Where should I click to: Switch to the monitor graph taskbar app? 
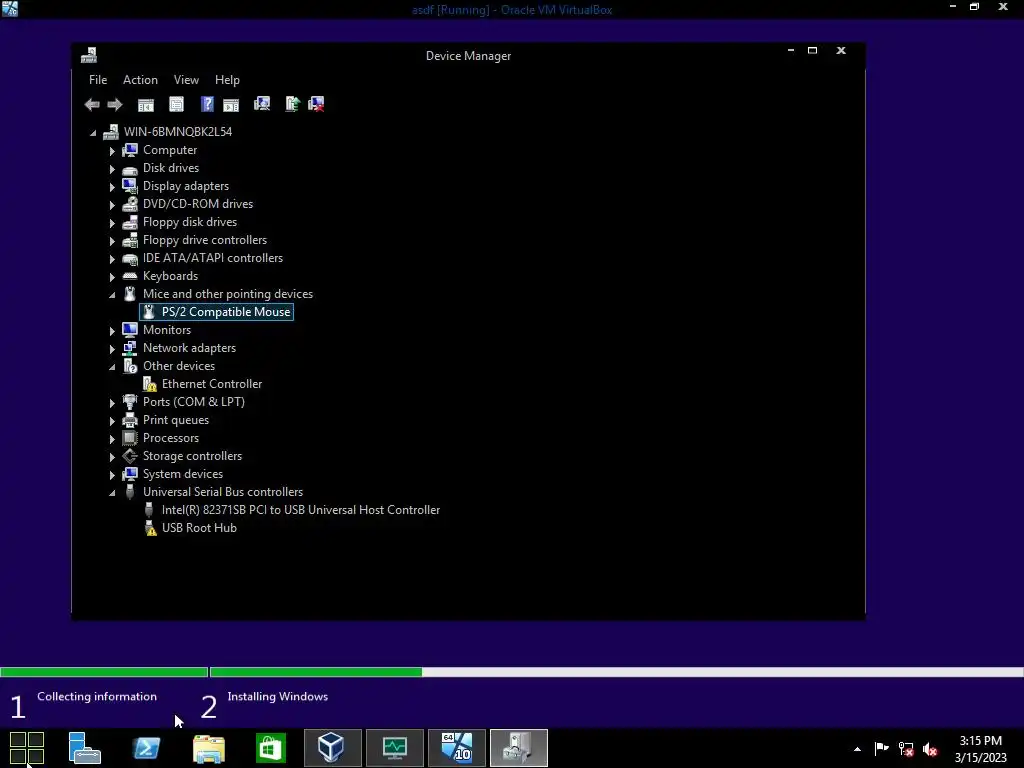tap(394, 748)
